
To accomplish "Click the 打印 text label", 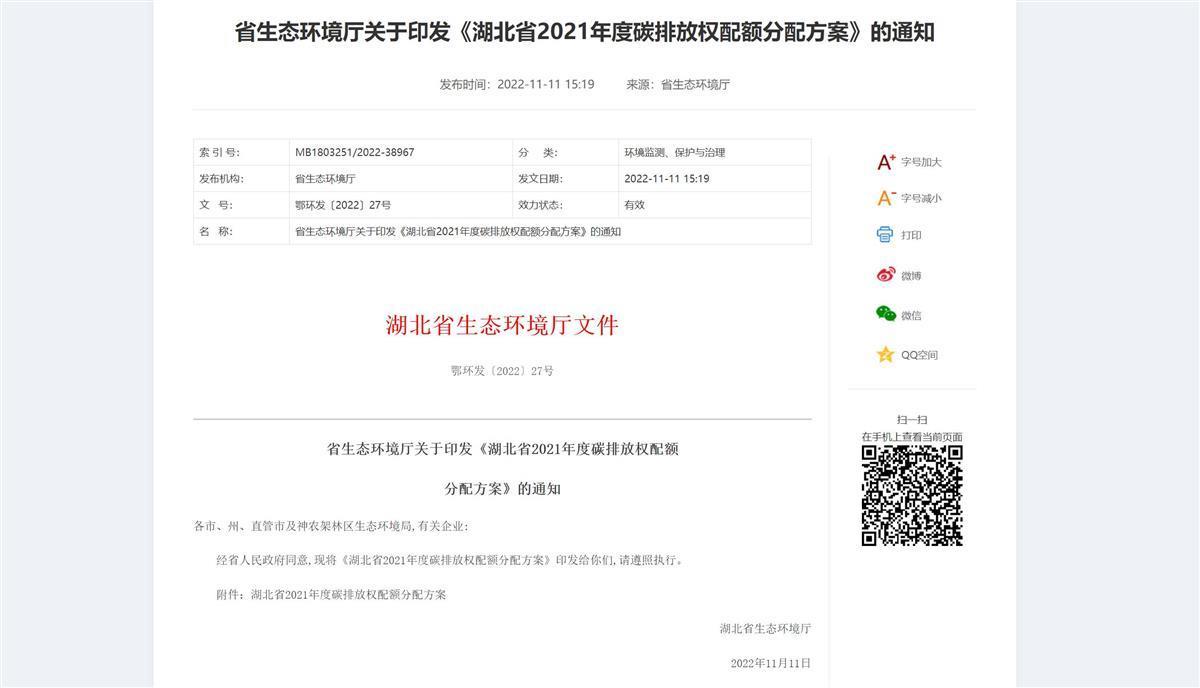I will [x=911, y=235].
